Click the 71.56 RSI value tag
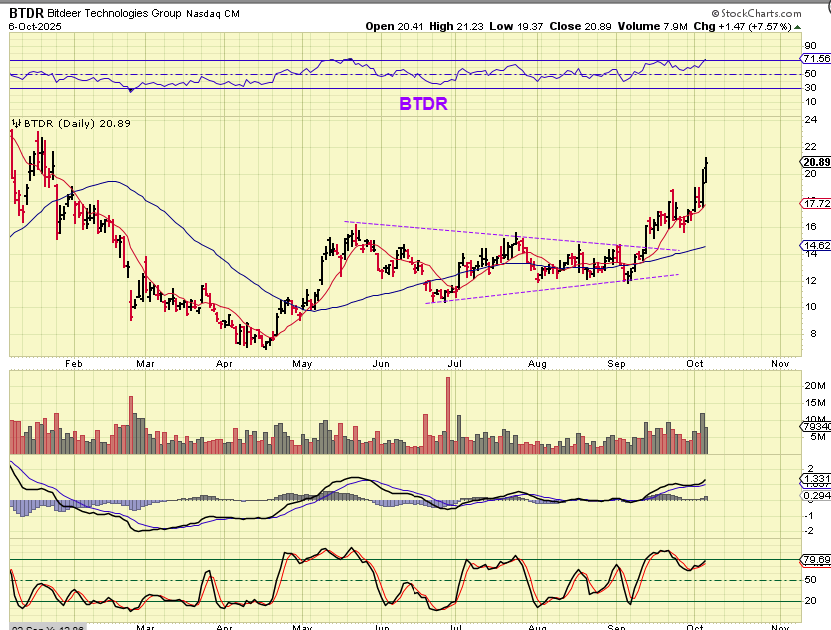The image size is (831, 630). click(x=816, y=60)
